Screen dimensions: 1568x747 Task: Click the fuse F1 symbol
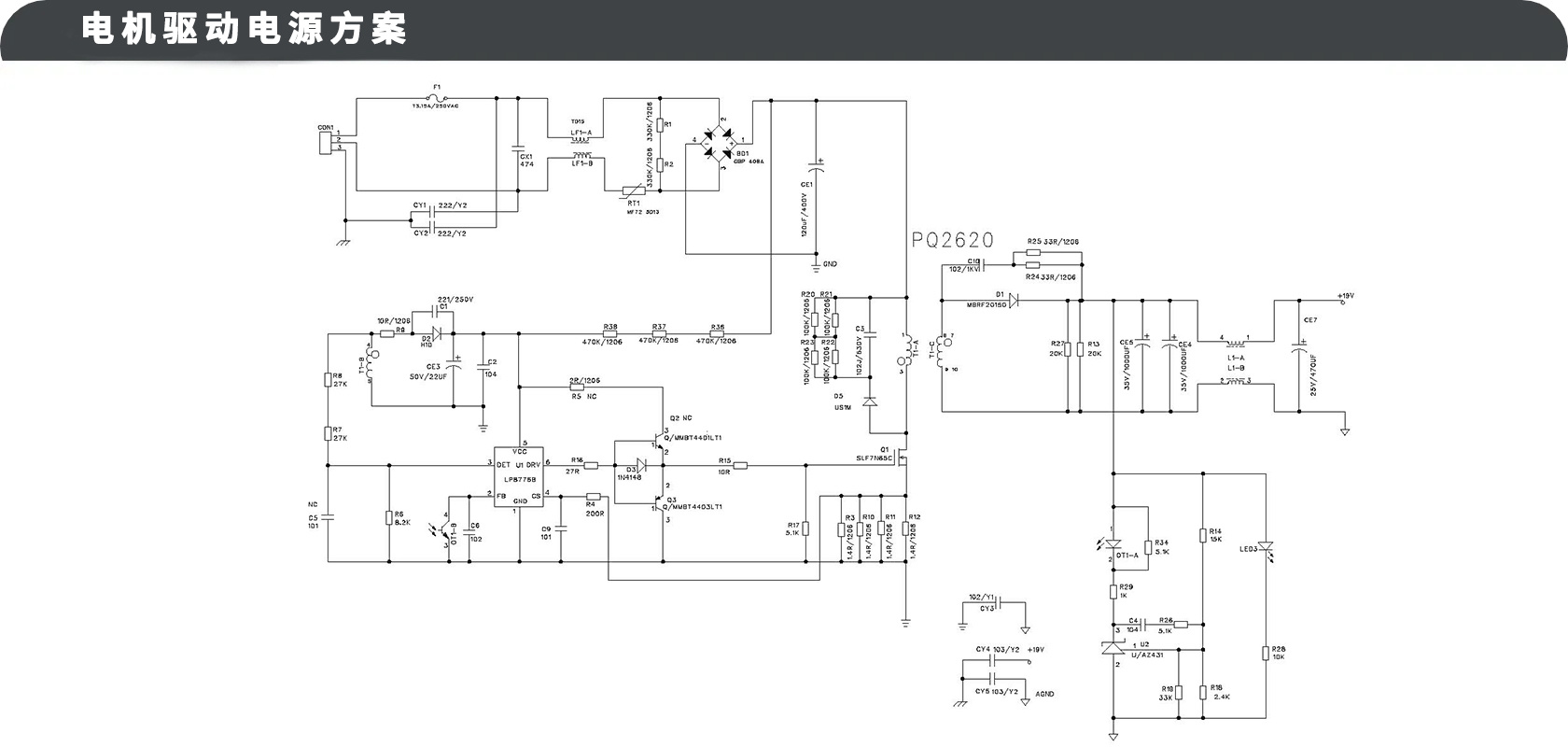[x=436, y=98]
